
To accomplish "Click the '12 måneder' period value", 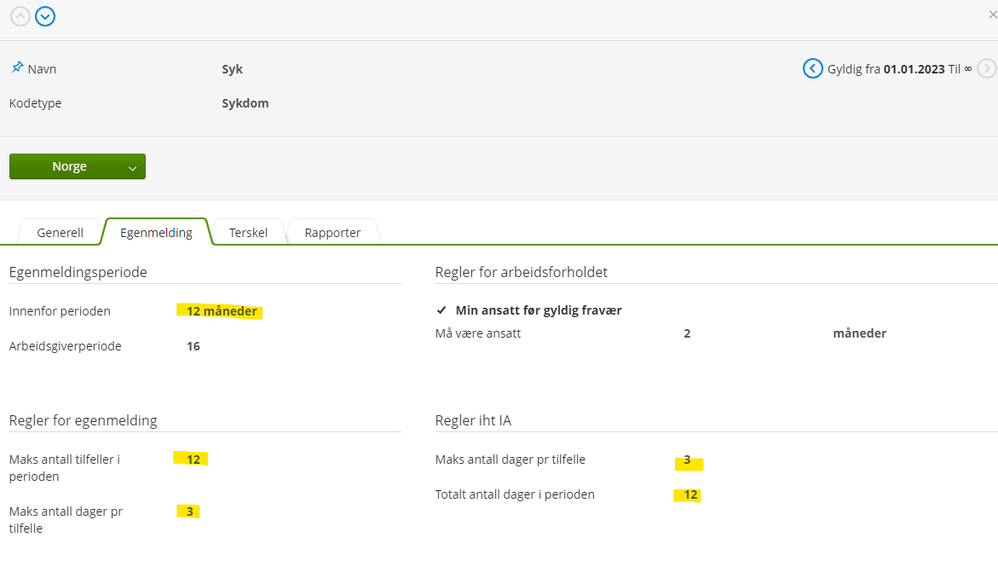I will coord(221,311).
